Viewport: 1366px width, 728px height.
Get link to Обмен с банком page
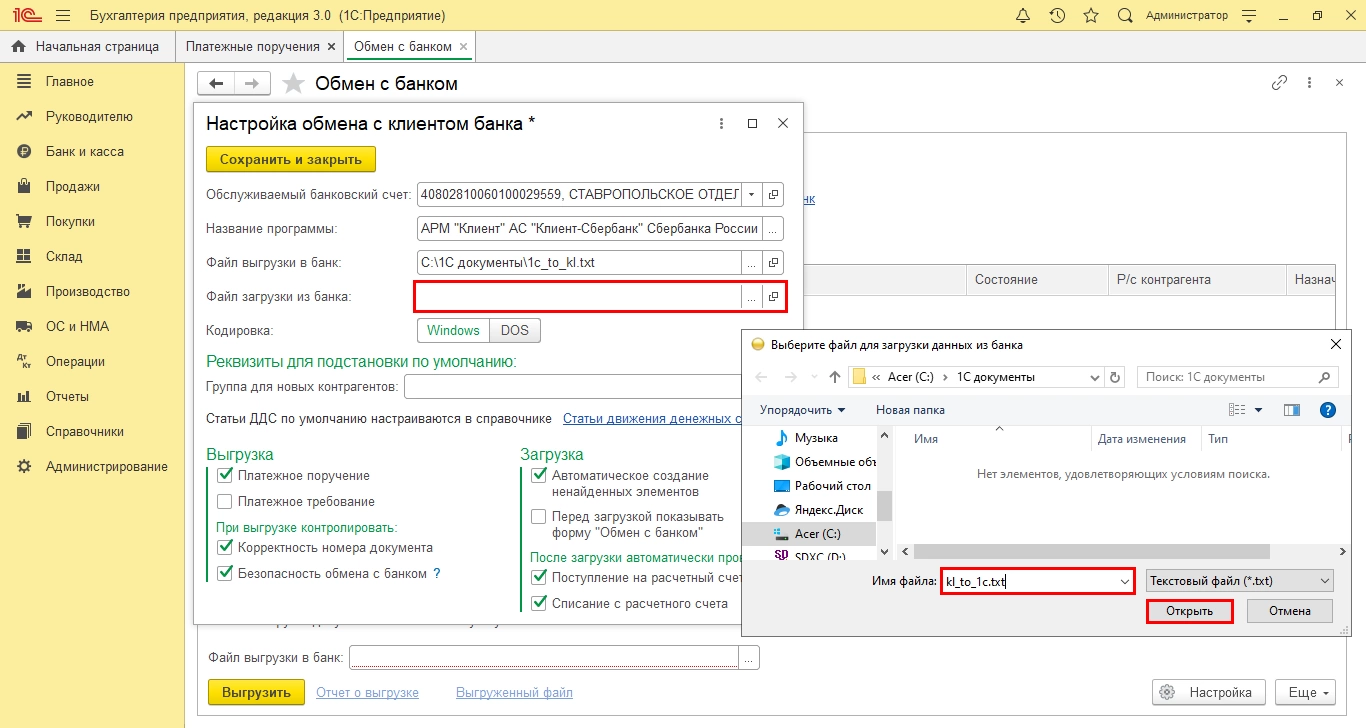point(1279,83)
